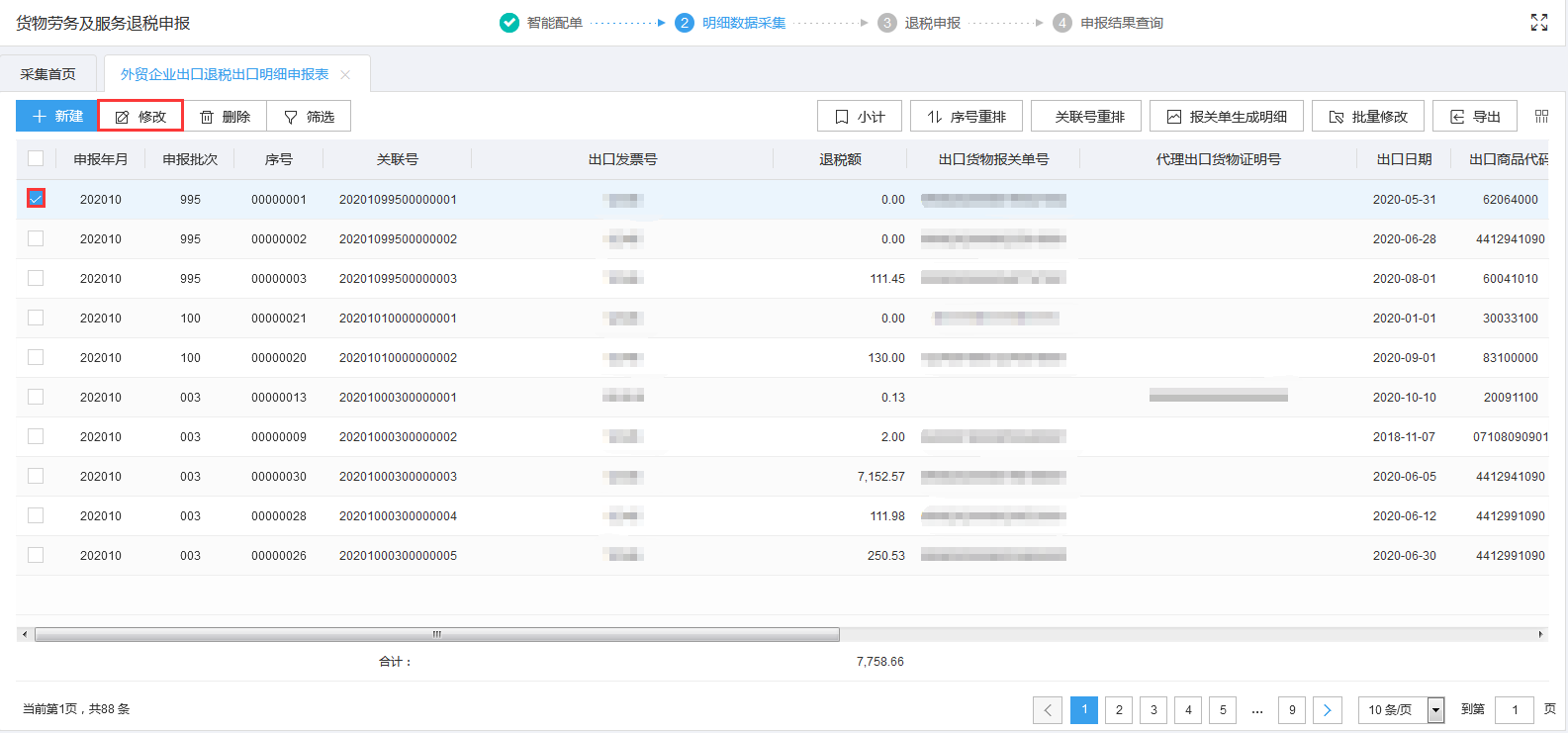Go to the next page arrow
Image resolution: width=1568 pixels, height=733 pixels.
(x=1327, y=709)
